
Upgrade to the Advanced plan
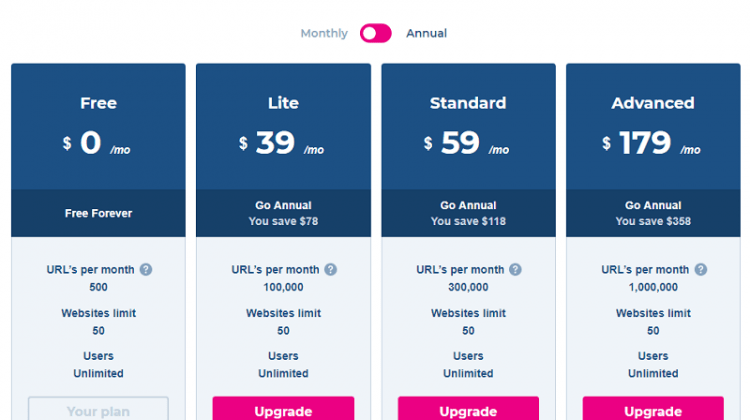[653, 409]
